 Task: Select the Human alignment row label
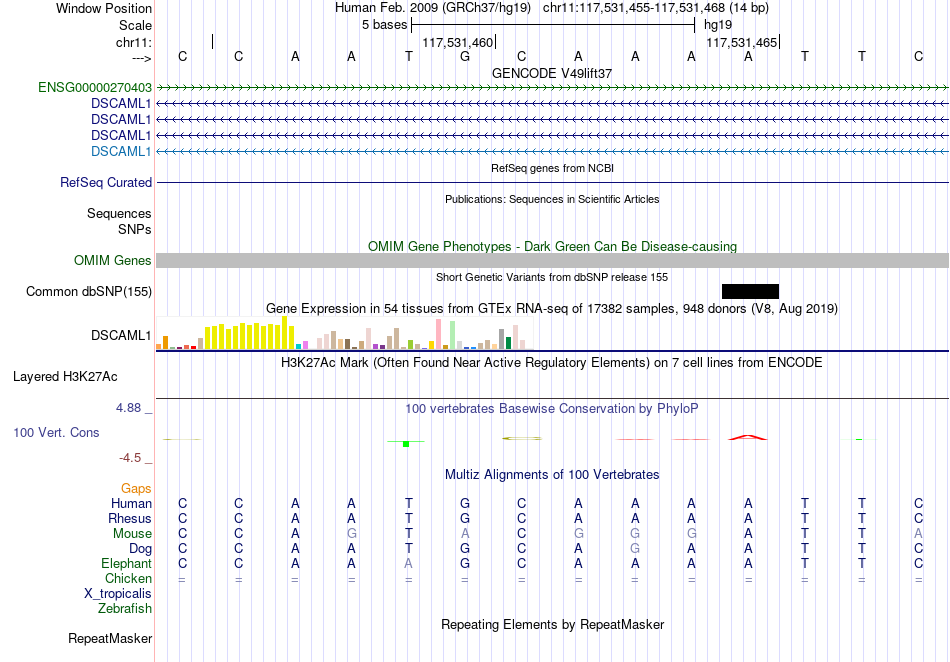coord(131,503)
